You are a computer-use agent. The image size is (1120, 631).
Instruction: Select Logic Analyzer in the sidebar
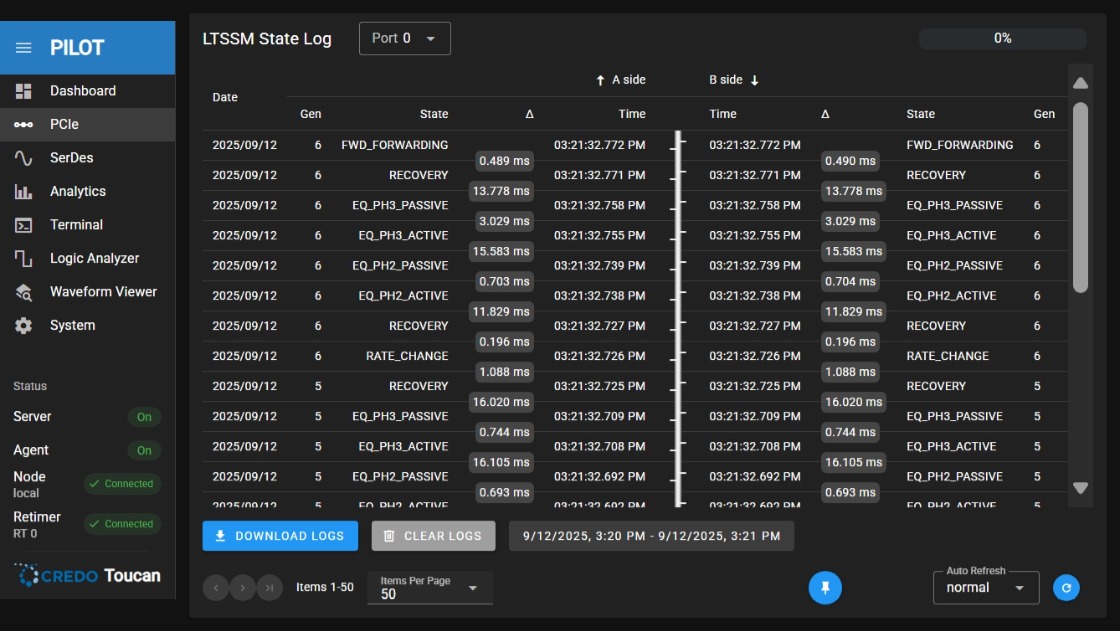click(94, 258)
